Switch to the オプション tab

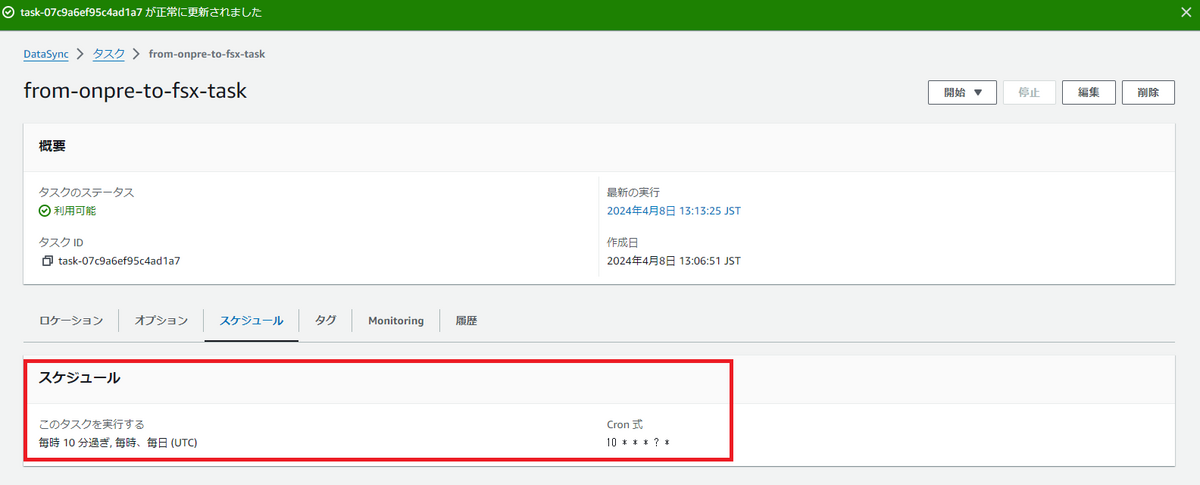point(161,320)
